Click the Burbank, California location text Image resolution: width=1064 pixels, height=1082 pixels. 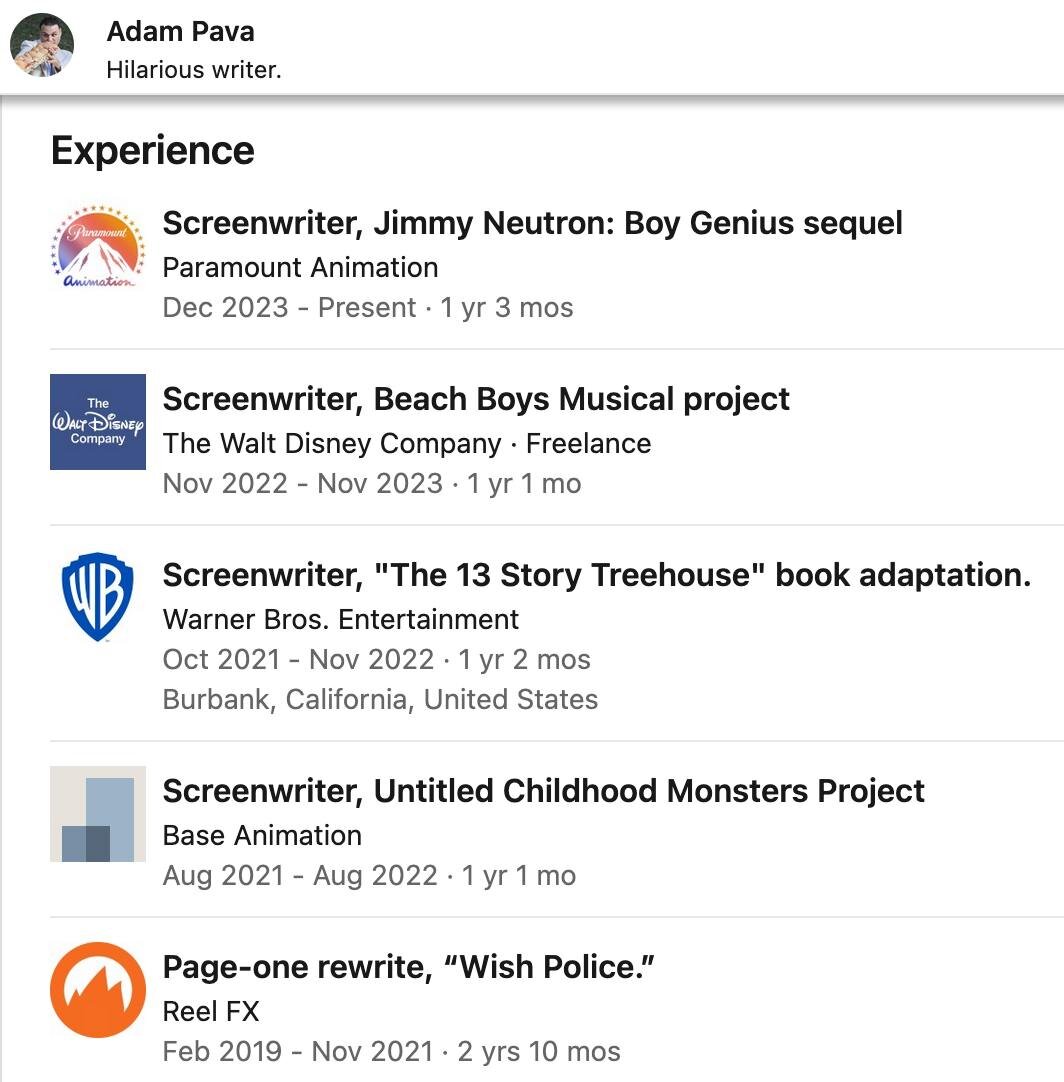tap(380, 699)
